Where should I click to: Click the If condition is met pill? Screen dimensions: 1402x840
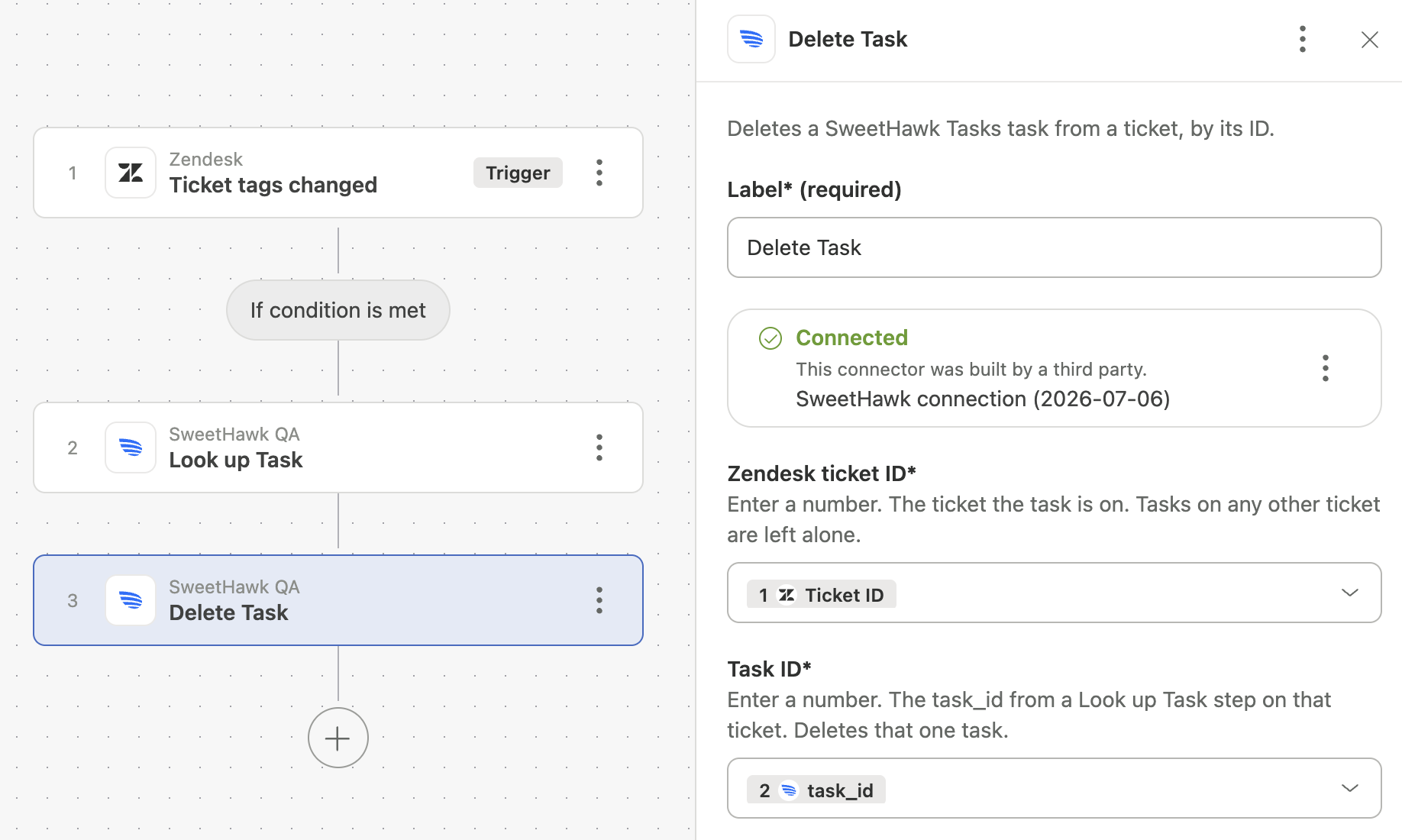(338, 310)
